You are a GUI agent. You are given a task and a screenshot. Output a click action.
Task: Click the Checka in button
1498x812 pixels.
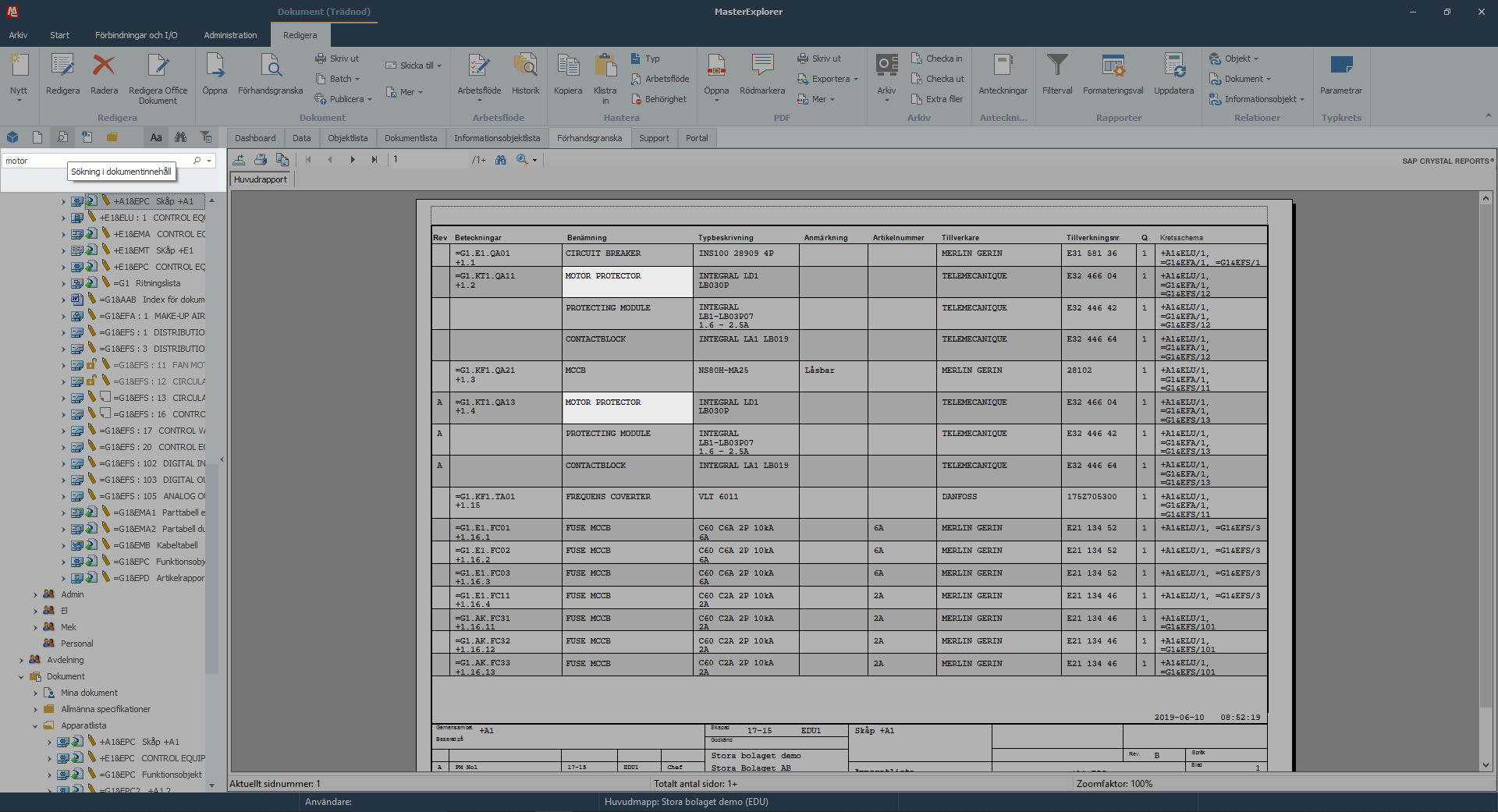[x=936, y=59]
